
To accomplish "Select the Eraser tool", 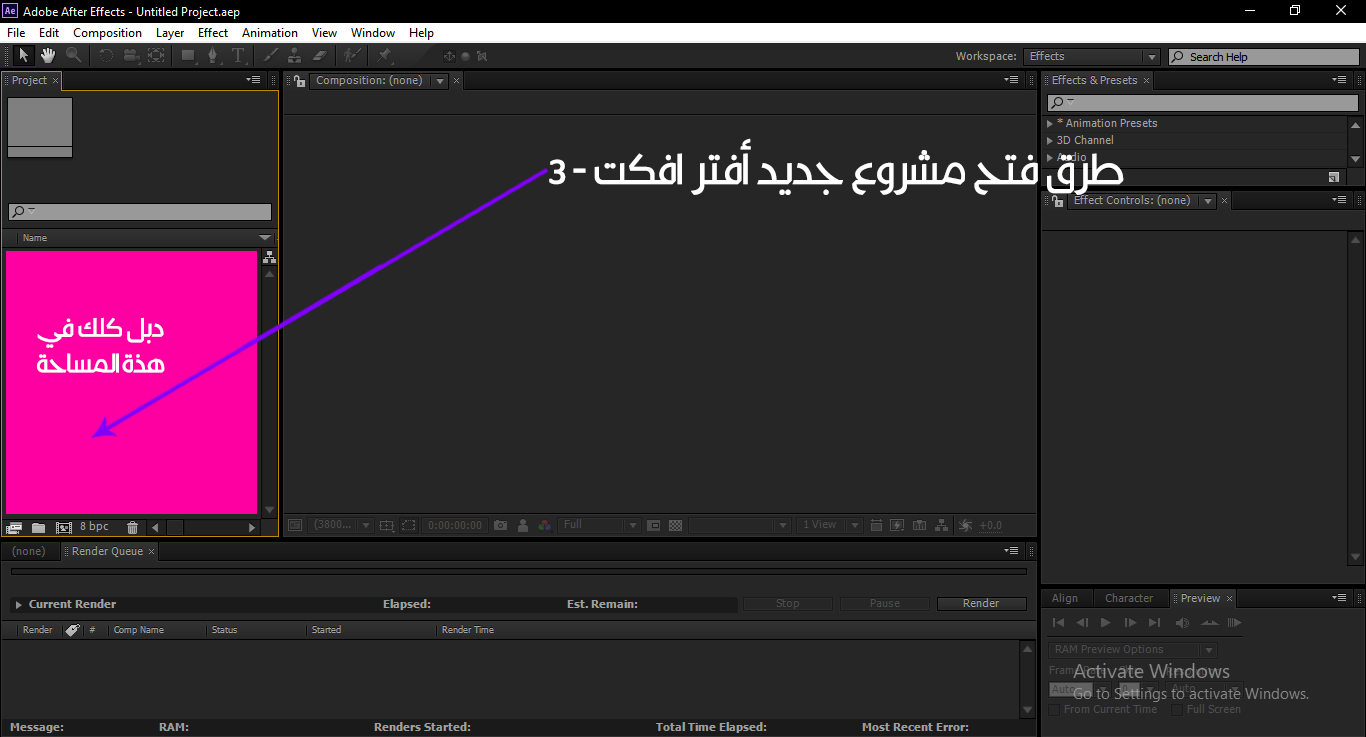I will coord(320,56).
